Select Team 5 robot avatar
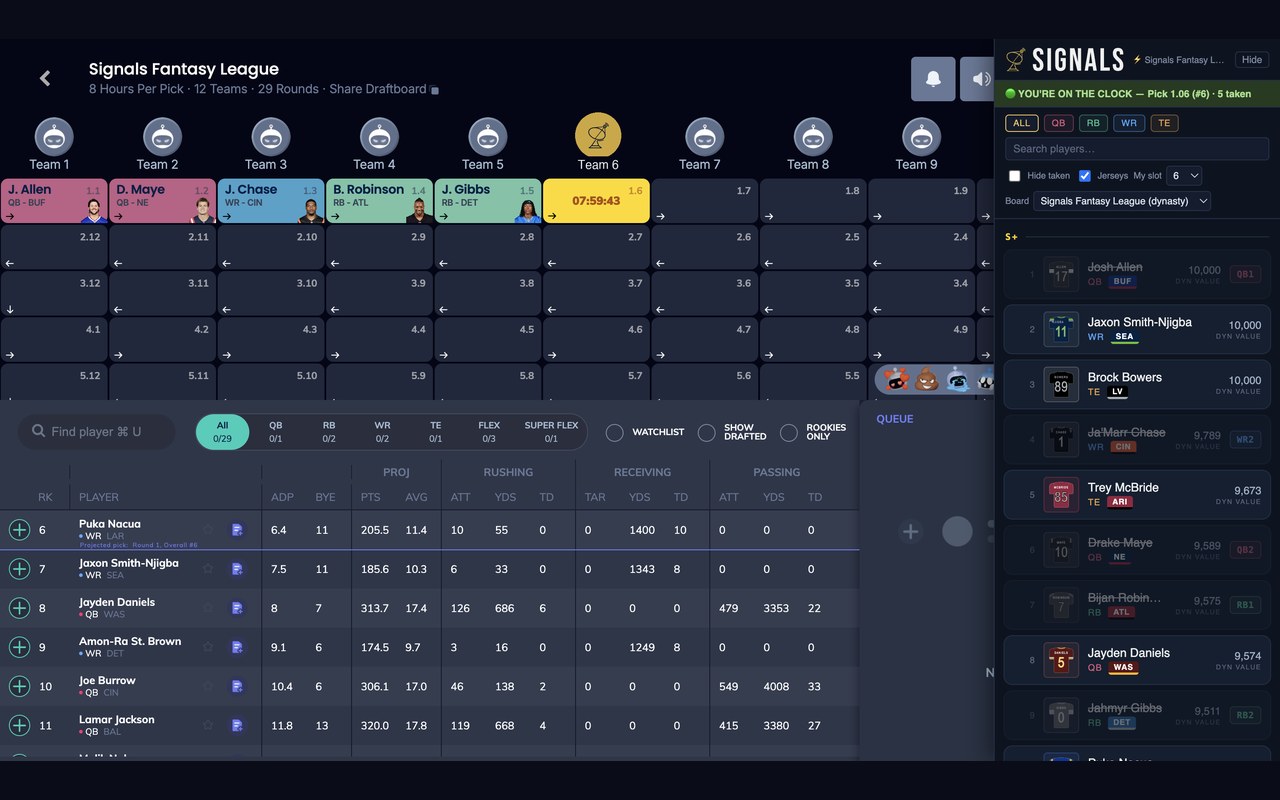 tap(487, 137)
